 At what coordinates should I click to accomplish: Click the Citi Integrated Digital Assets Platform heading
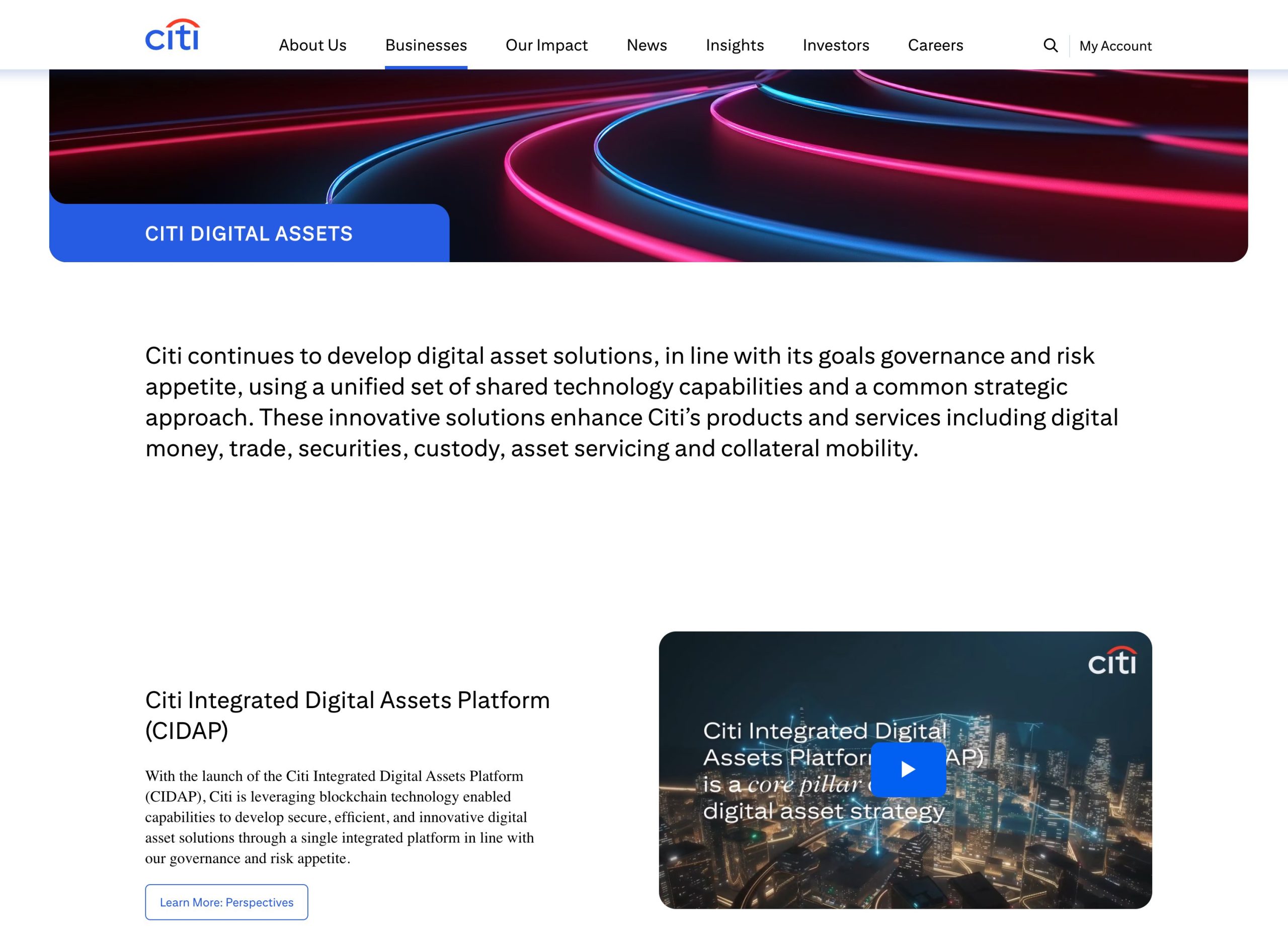click(x=347, y=715)
